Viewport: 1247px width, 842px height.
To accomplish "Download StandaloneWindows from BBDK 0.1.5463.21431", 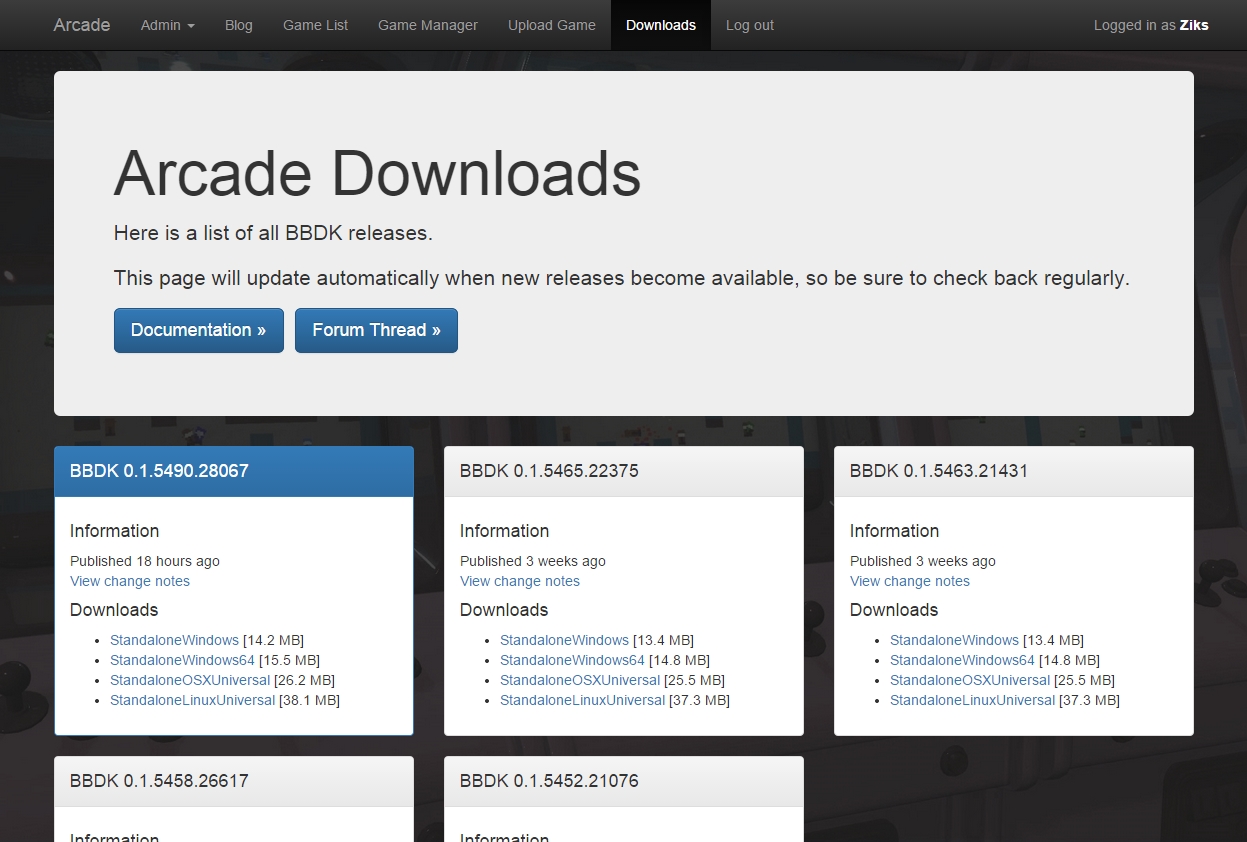I will tap(955, 640).
